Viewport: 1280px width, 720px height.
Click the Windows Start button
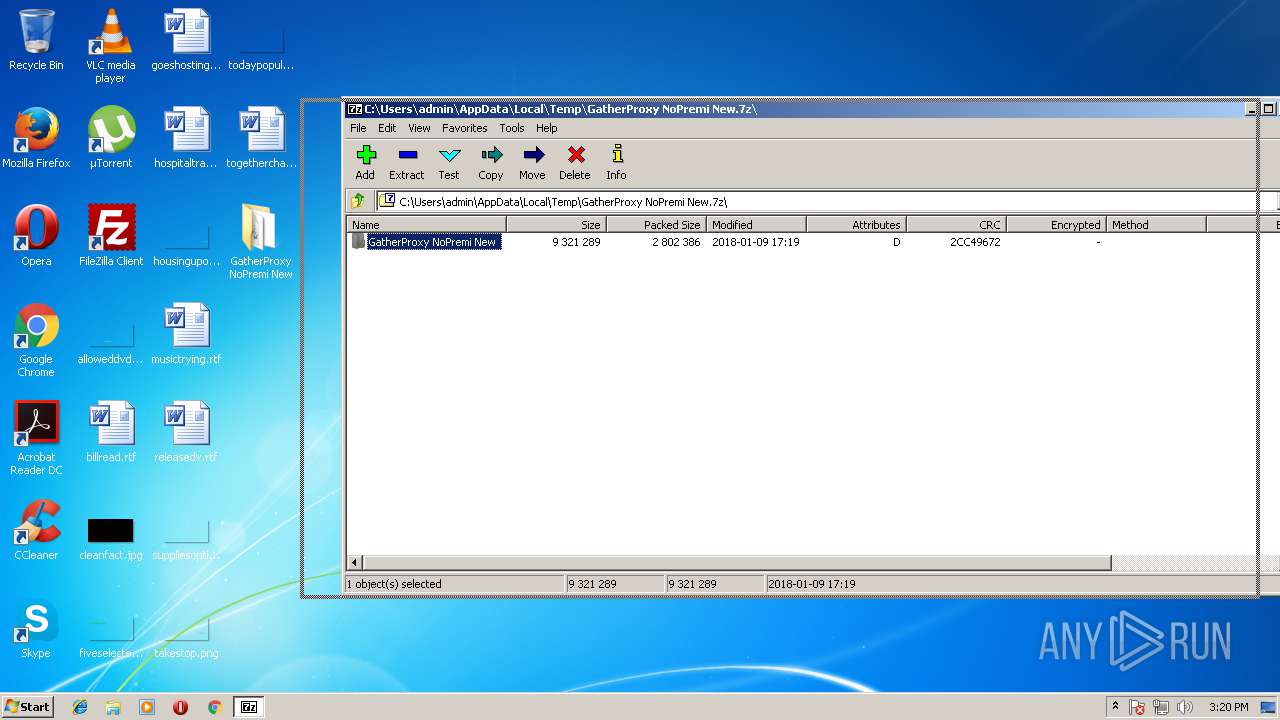point(27,707)
